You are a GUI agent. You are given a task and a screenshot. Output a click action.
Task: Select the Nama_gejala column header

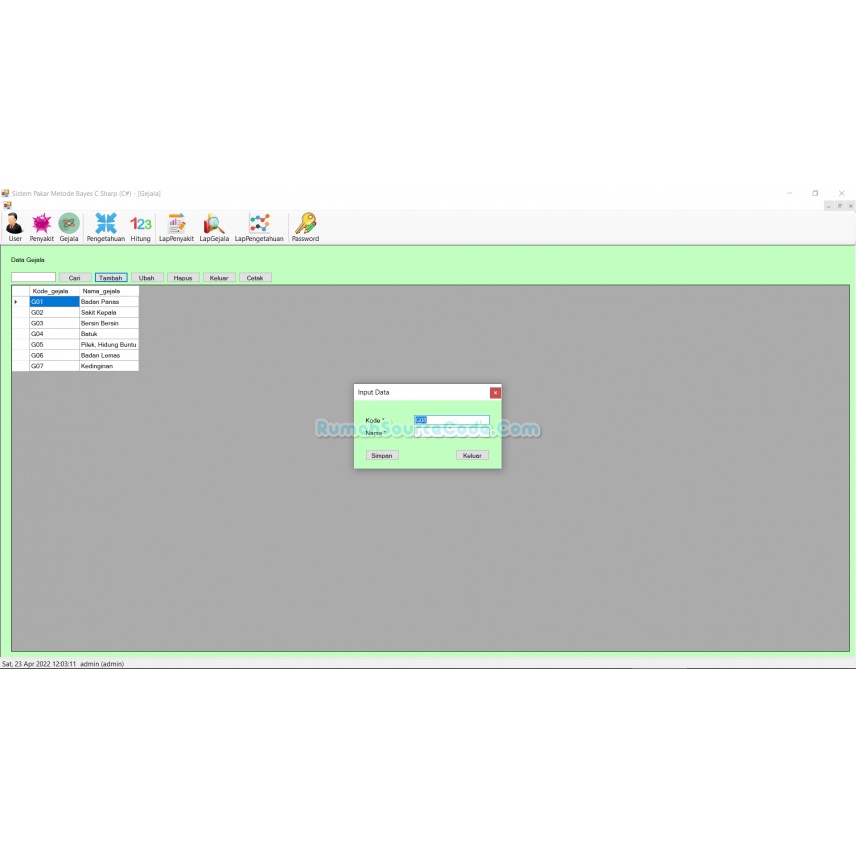pos(109,291)
